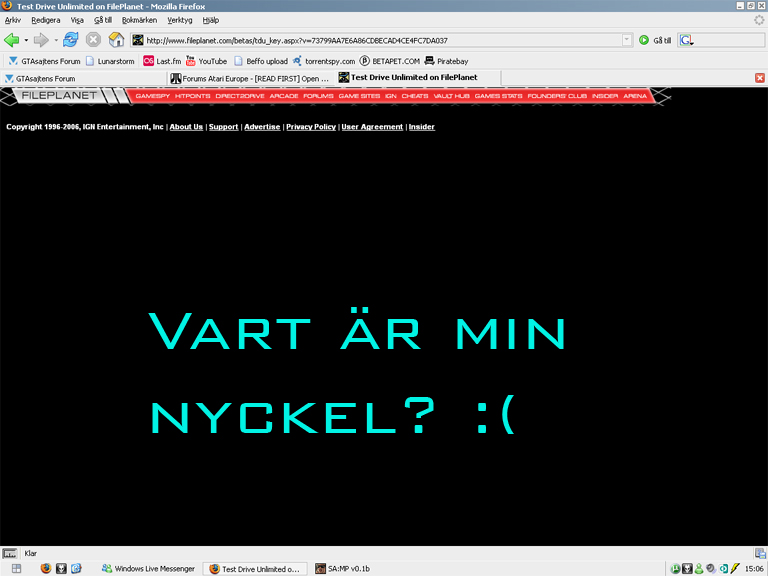
Task: Close the current tab with red X
Action: click(x=760, y=78)
